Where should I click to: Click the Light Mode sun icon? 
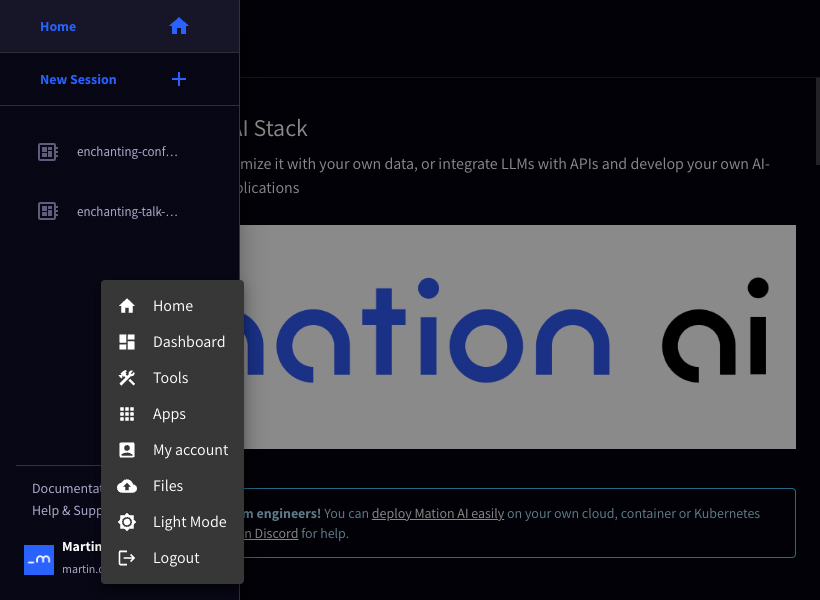(127, 522)
